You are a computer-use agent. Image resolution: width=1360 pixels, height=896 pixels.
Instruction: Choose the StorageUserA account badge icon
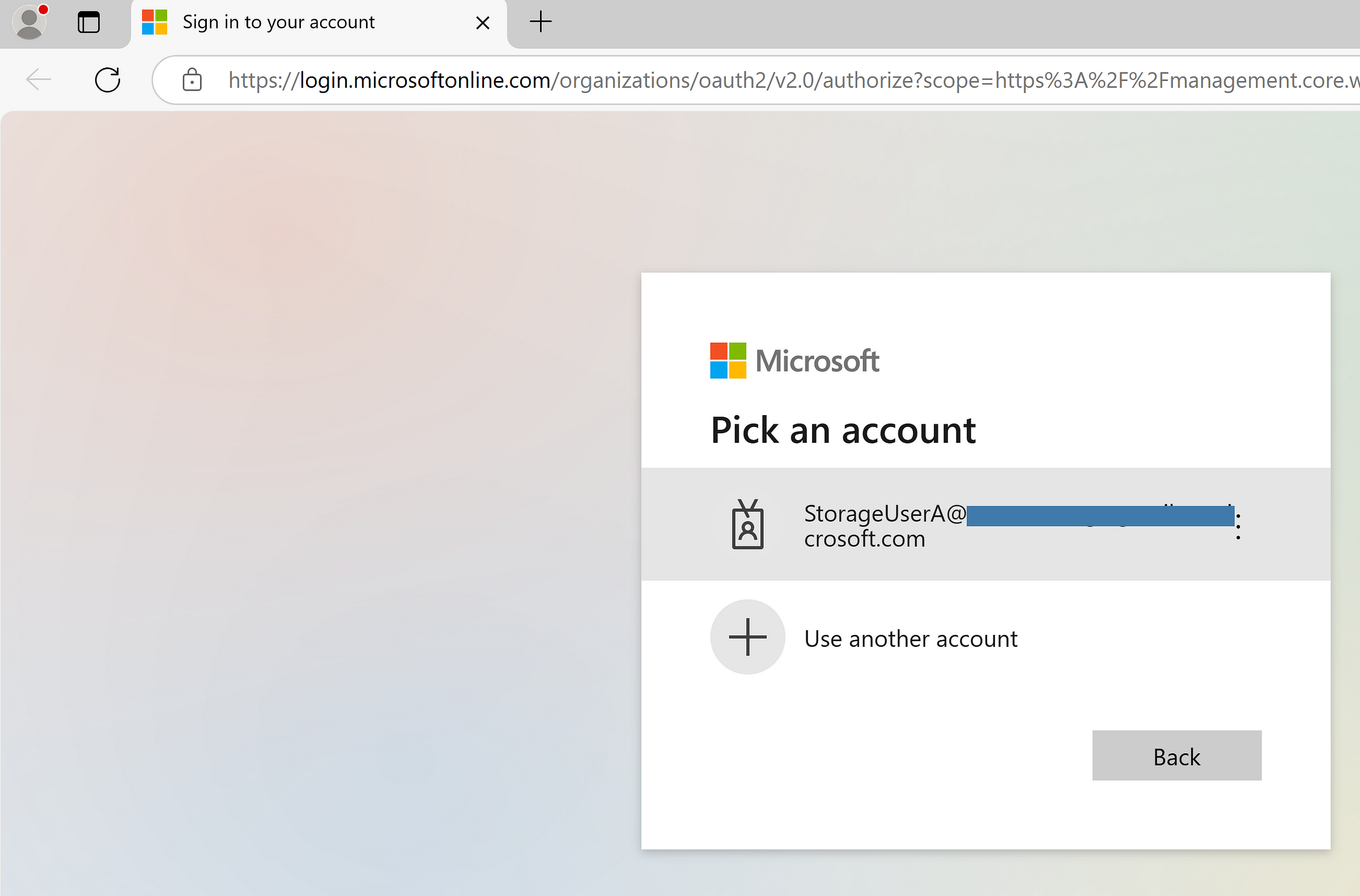pos(747,524)
